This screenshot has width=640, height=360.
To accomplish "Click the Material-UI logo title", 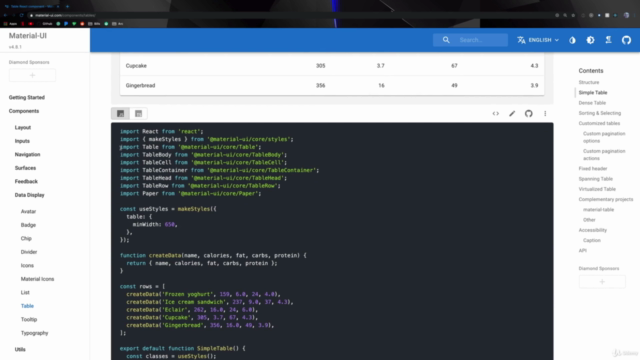I will pos(28,36).
